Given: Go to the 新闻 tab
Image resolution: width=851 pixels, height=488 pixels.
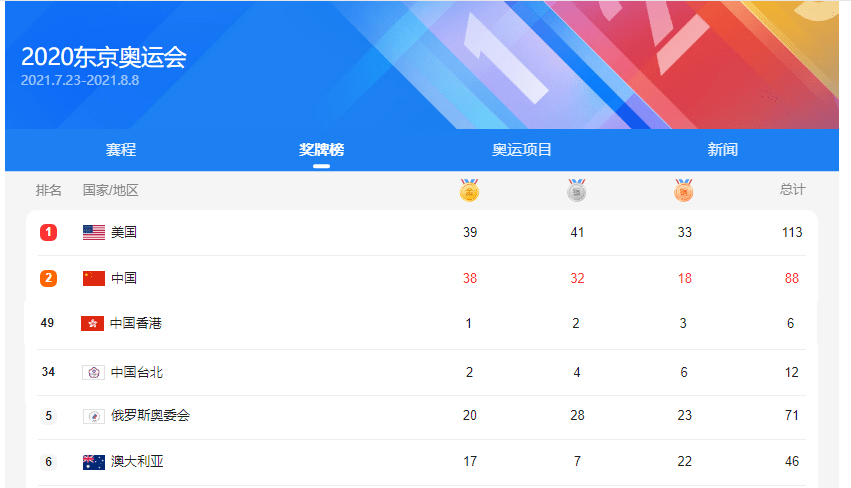Looking at the screenshot, I should tap(722, 150).
